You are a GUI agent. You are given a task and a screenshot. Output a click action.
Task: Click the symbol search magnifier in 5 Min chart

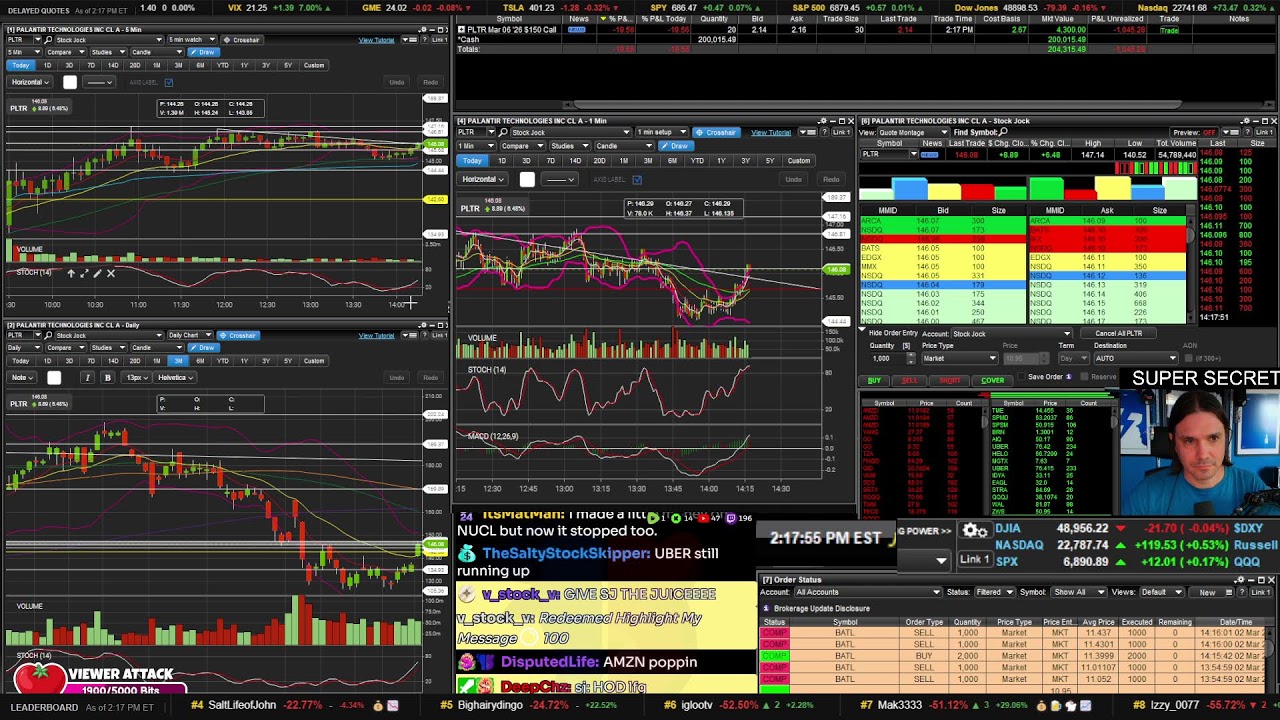click(x=48, y=40)
